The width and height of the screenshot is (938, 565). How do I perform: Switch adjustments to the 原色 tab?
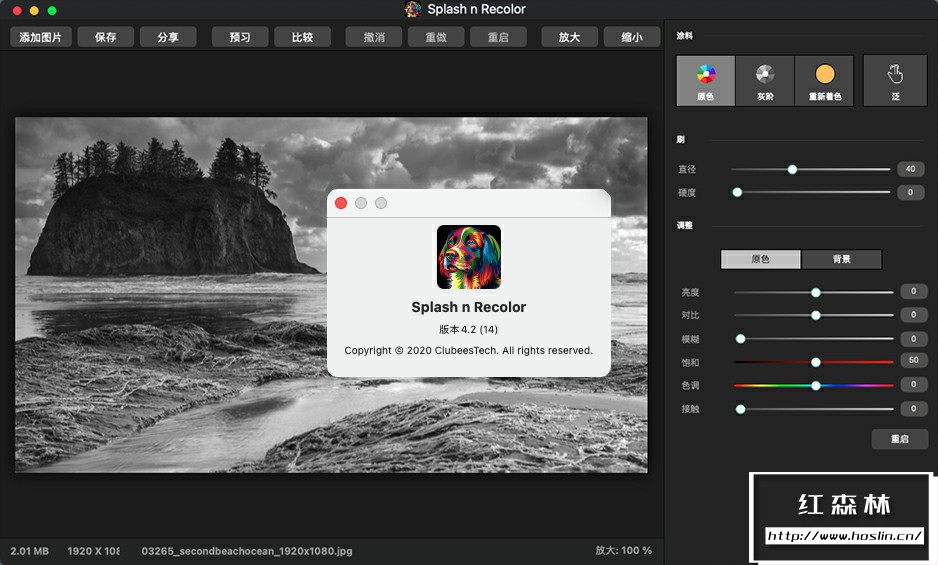pyautogui.click(x=760, y=259)
